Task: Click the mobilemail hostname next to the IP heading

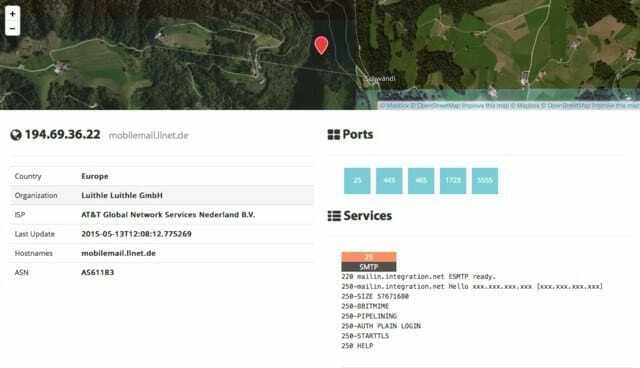Action: point(149,135)
